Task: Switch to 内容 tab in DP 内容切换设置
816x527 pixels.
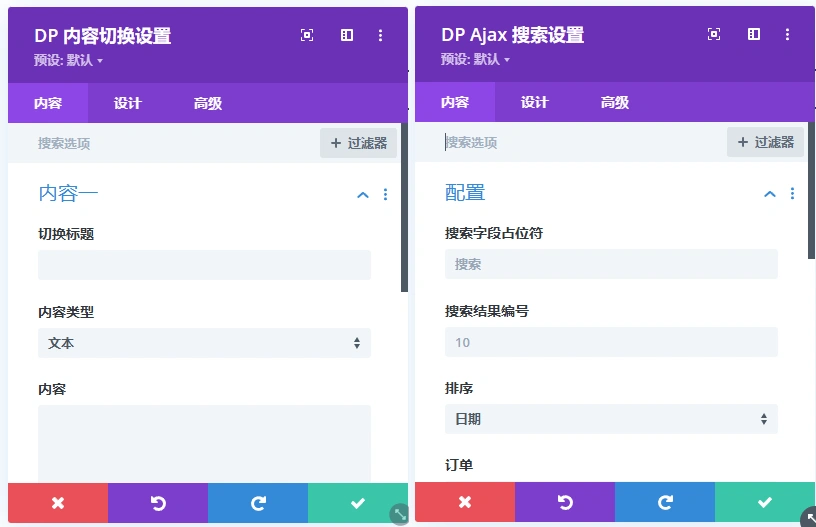Action: point(48,103)
